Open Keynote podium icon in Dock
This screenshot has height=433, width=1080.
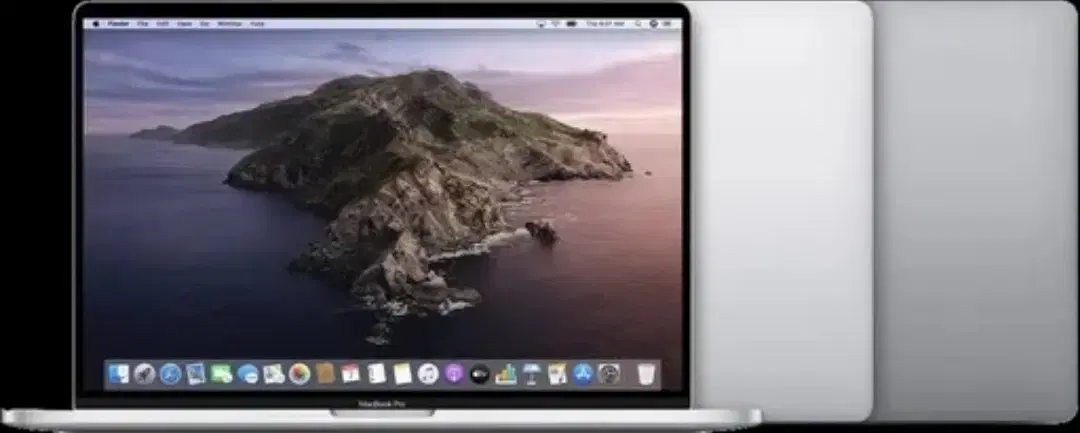(x=532, y=374)
